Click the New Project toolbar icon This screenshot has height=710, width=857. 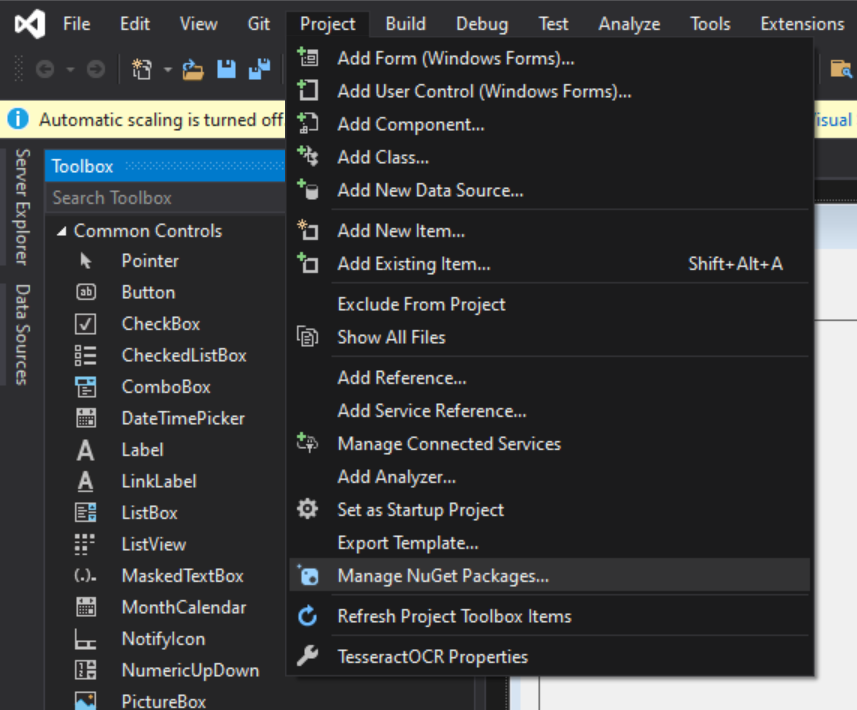click(142, 69)
